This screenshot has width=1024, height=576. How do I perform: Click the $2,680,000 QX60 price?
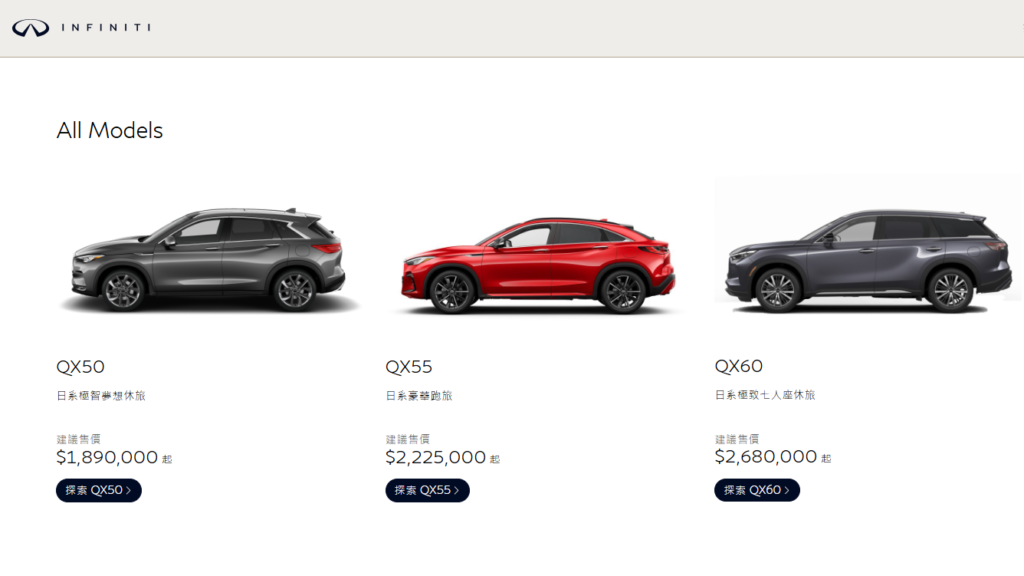(x=765, y=456)
